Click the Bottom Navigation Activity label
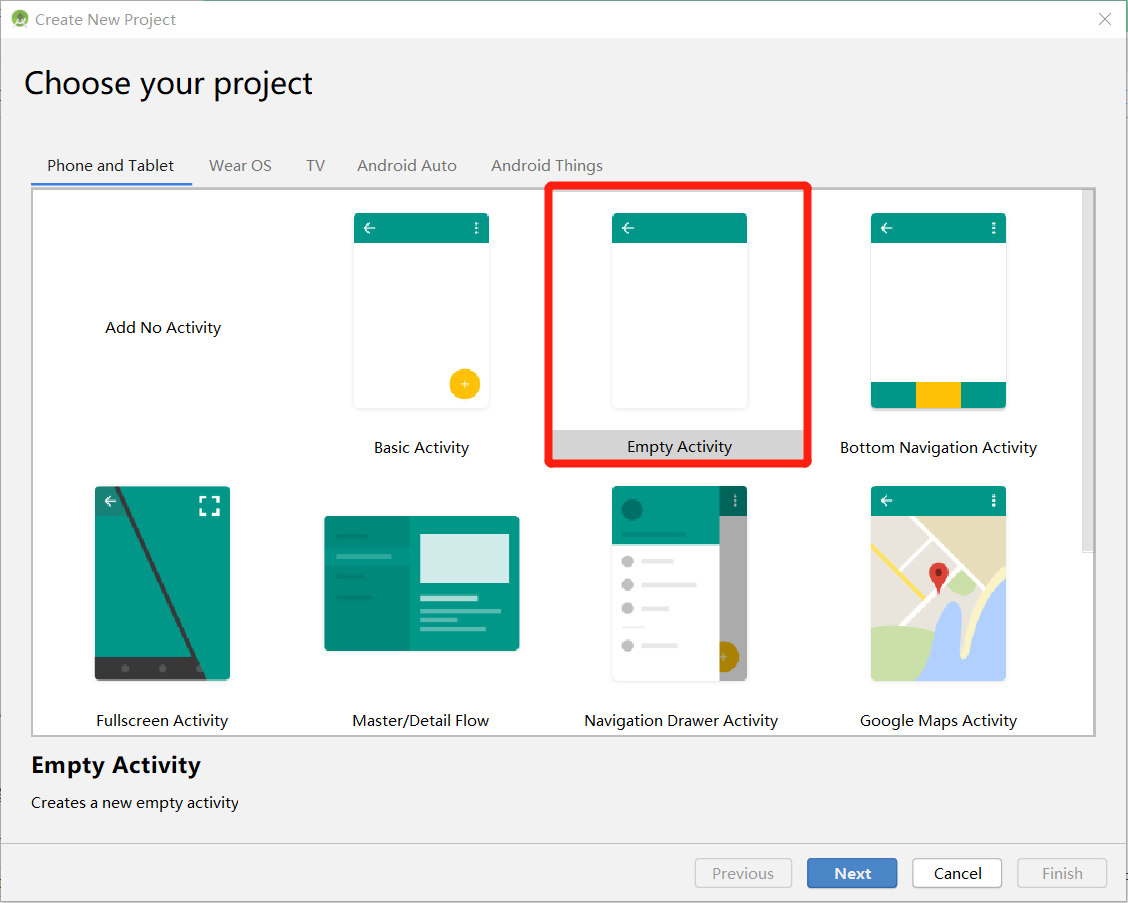The image size is (1128, 903). pyautogui.click(x=938, y=448)
